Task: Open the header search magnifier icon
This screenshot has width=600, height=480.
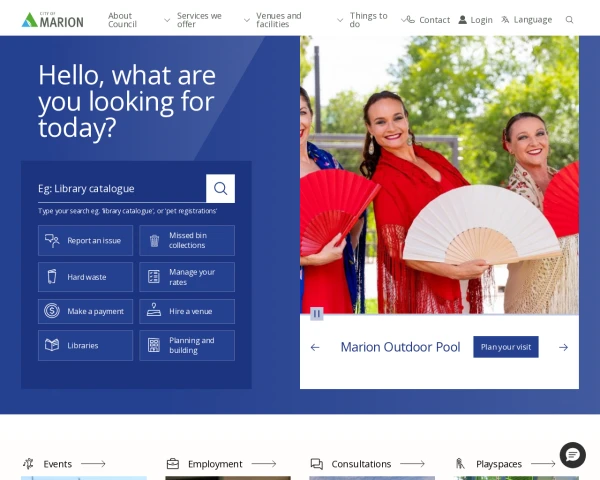Action: [x=569, y=20]
